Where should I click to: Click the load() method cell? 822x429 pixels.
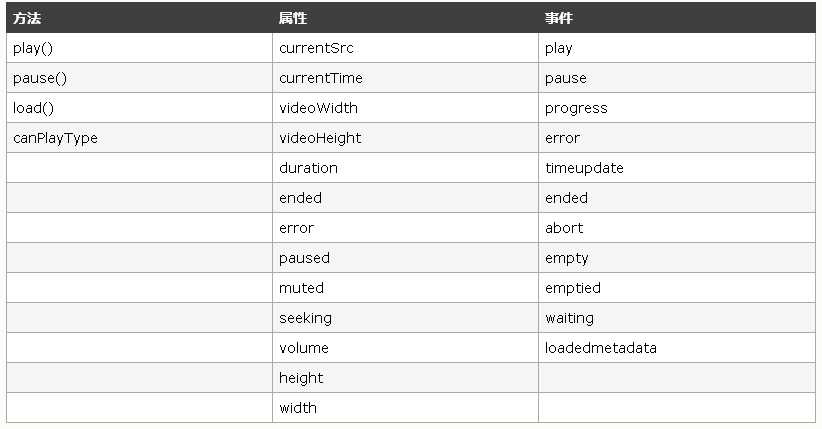click(139, 108)
